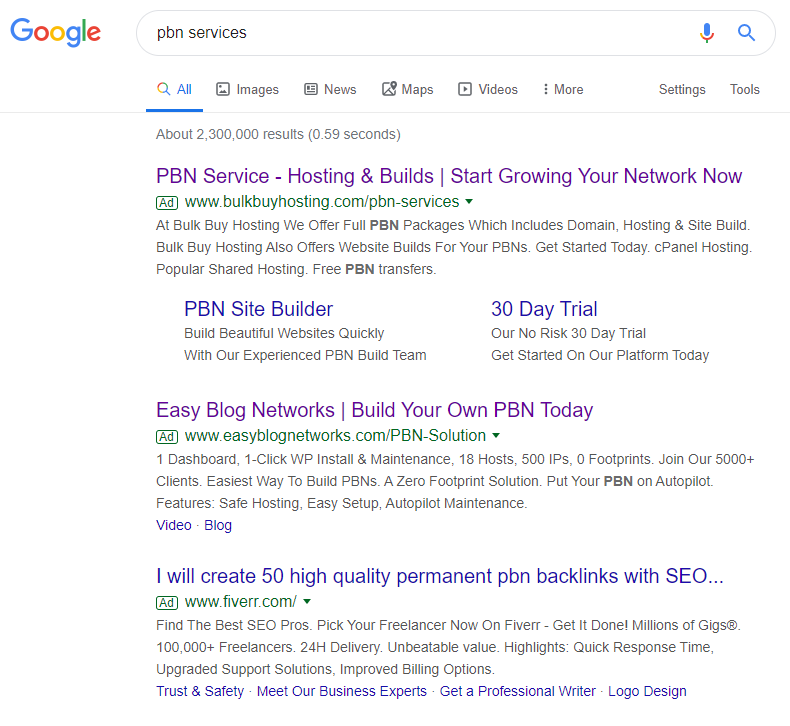Expand dropdown arrow after bulkbuyhosting.com URL

(x=469, y=202)
